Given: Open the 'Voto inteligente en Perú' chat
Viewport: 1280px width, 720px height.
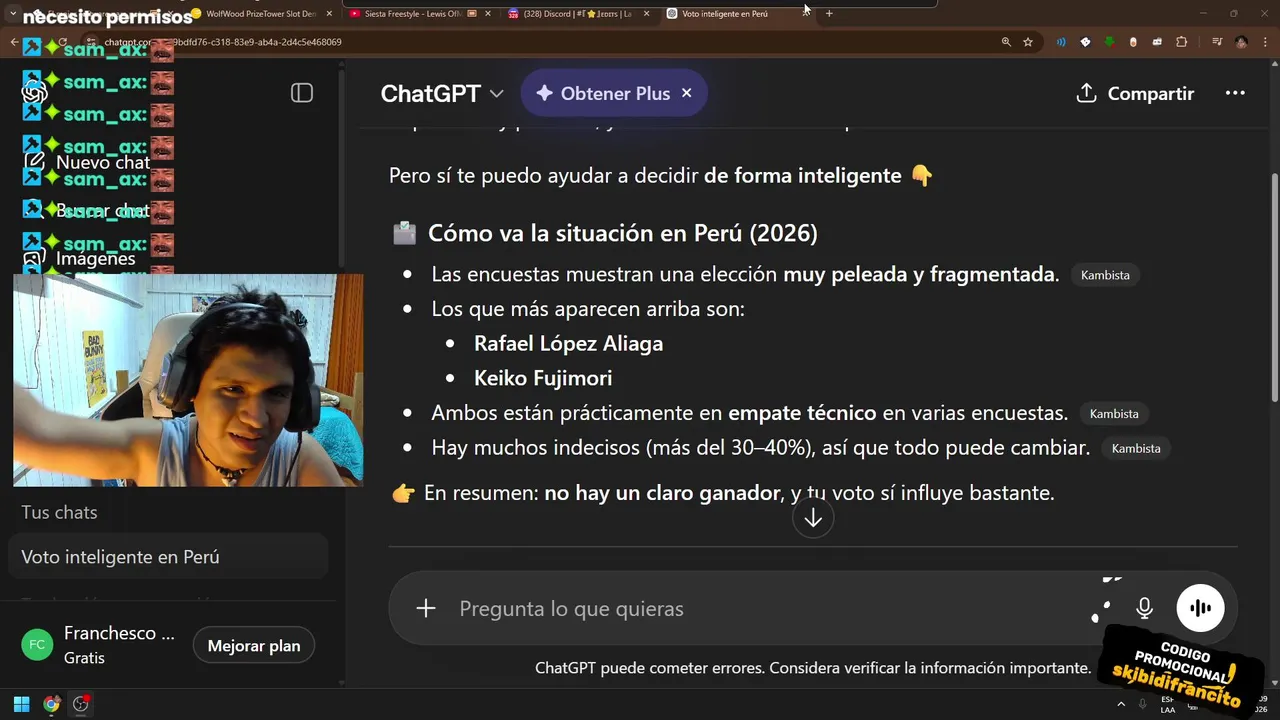Looking at the screenshot, I should tap(168, 557).
